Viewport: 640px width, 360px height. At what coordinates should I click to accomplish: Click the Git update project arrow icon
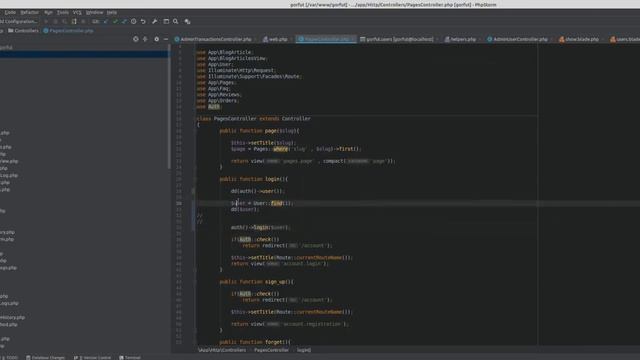(106, 21)
